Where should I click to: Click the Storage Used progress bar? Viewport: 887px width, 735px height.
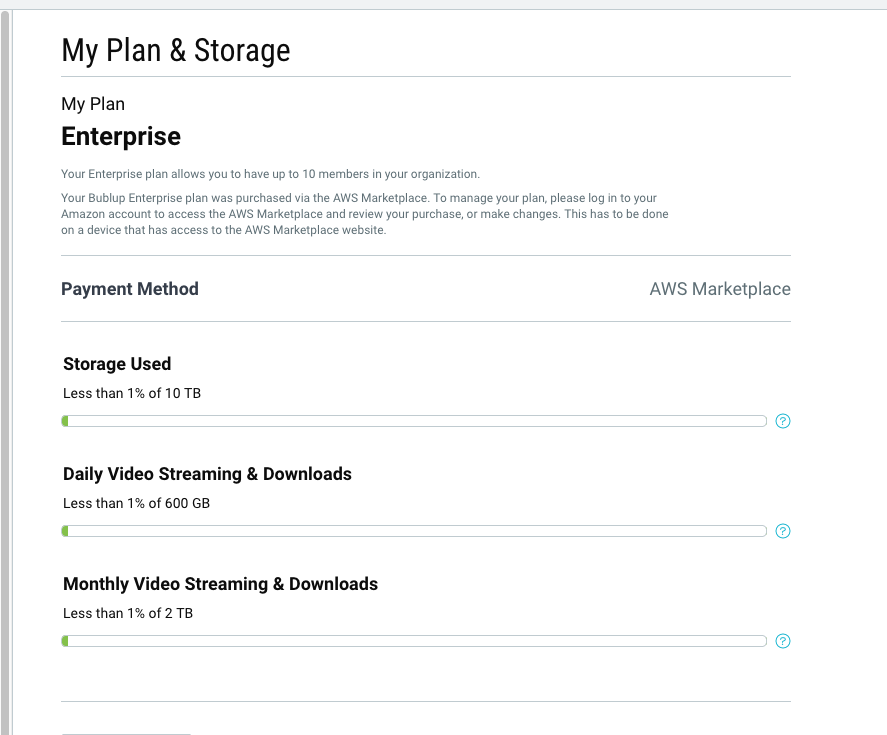point(414,421)
